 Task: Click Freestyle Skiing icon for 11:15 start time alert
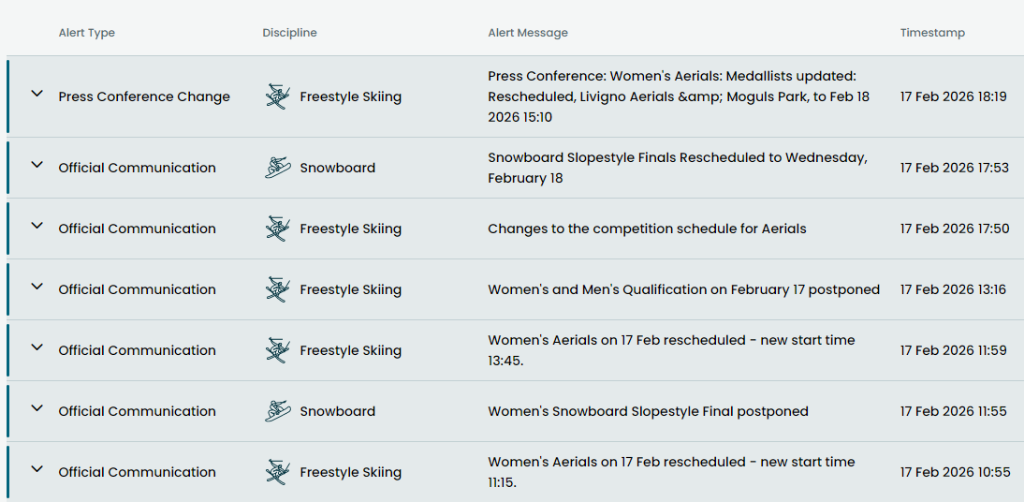[277, 472]
